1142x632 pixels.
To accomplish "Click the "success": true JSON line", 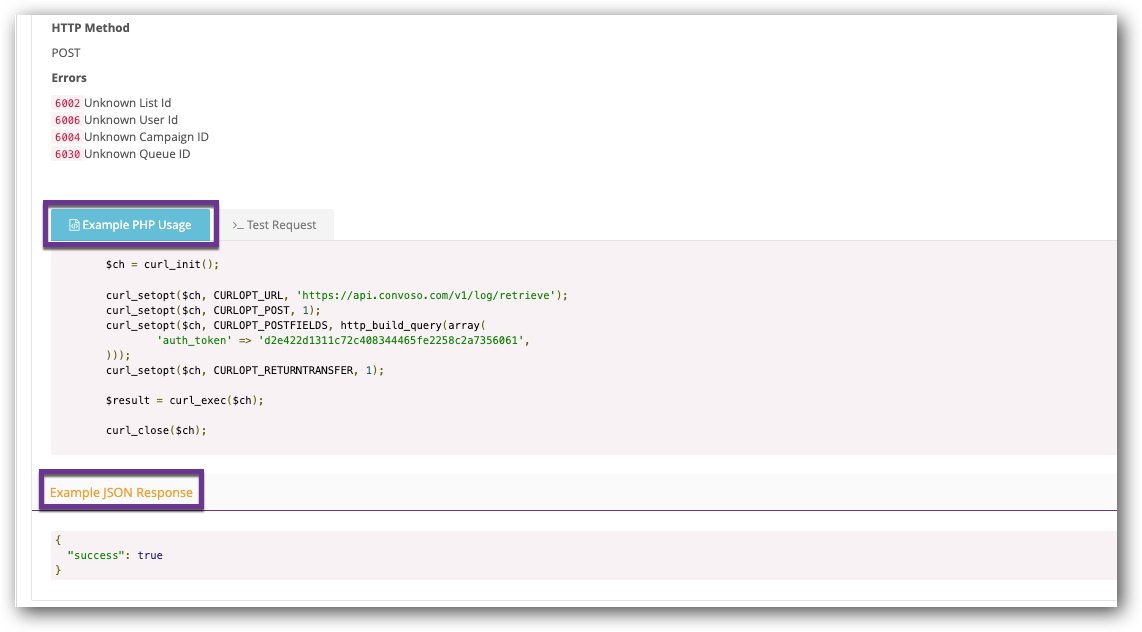I will click(115, 555).
